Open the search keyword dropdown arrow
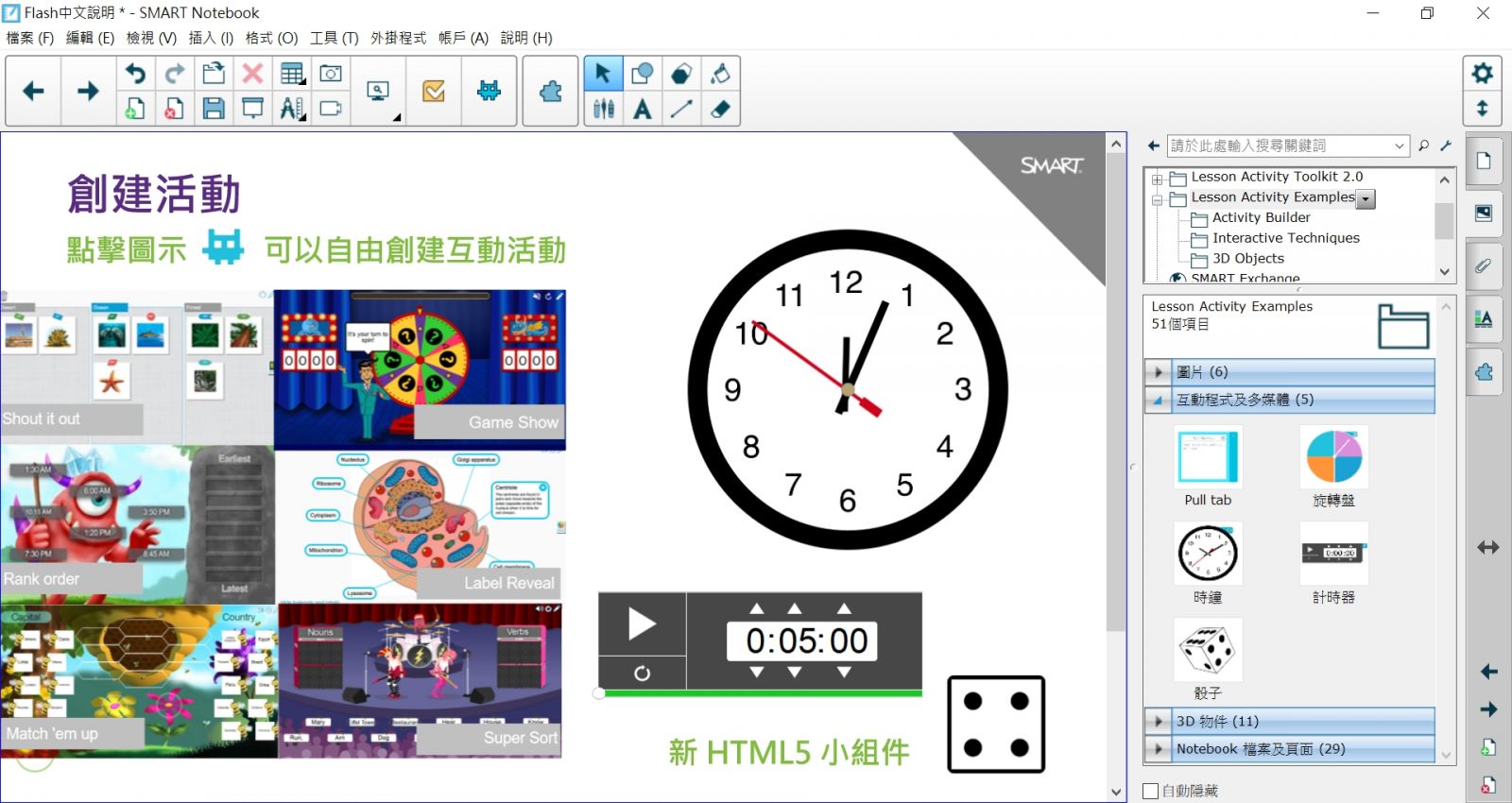The image size is (1512, 803). [x=1400, y=146]
